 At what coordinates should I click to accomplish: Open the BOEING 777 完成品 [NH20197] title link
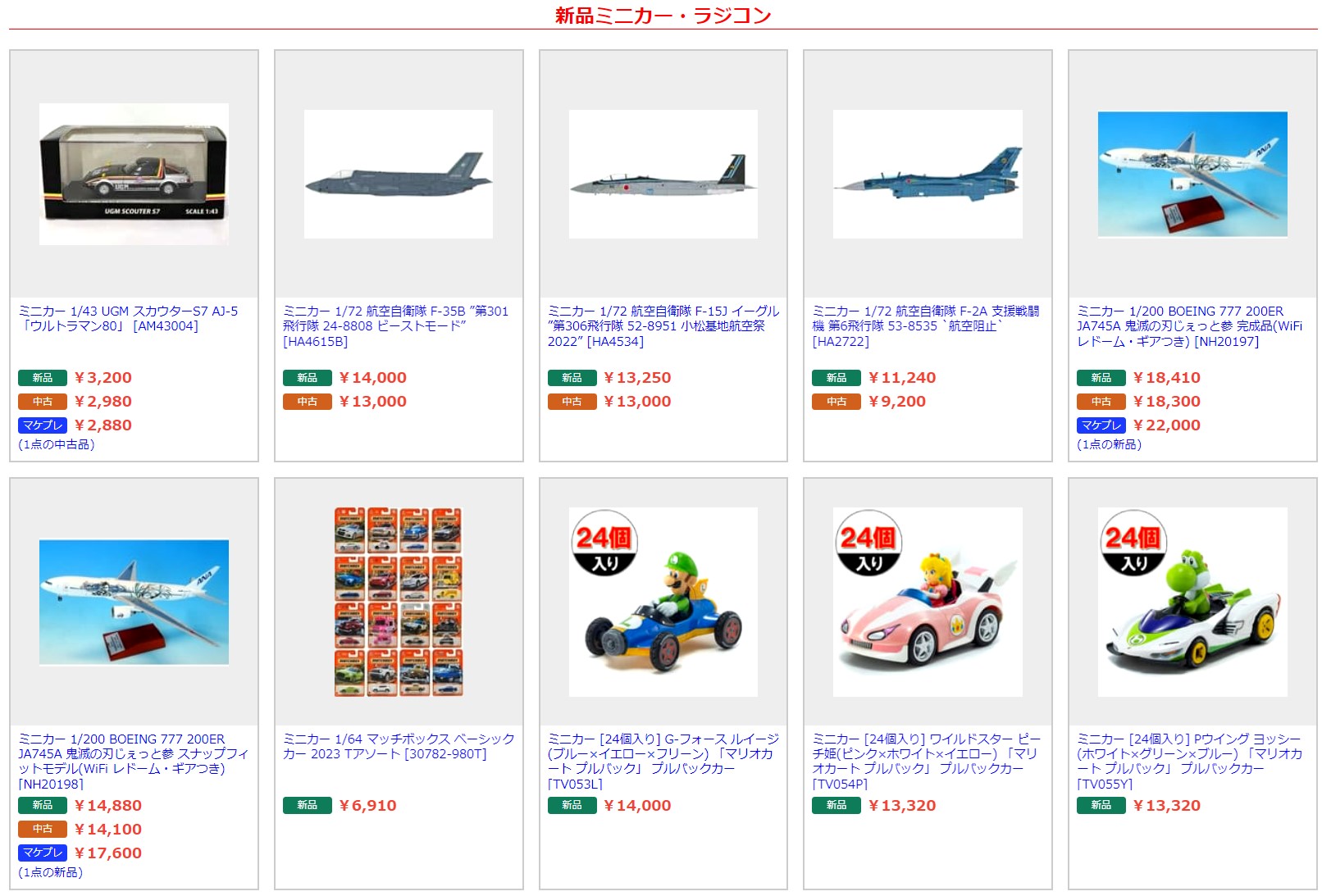1189,326
